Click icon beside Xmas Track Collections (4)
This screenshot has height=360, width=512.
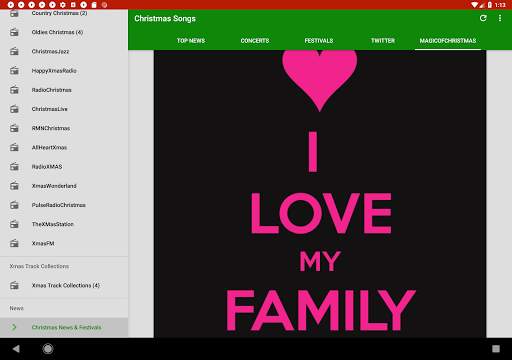pyautogui.click(x=14, y=286)
